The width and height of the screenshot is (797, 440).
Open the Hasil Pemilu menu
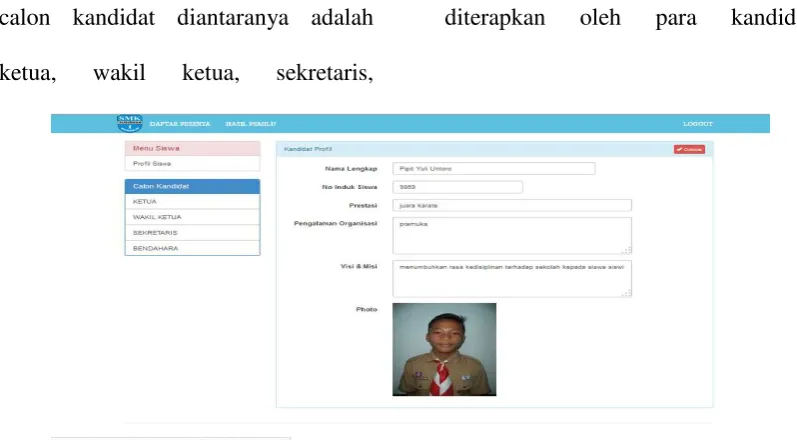tap(251, 124)
